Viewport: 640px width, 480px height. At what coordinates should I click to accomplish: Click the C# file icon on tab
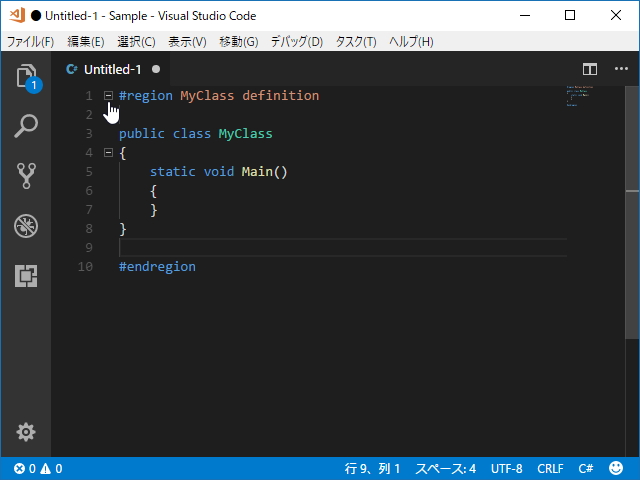(x=72, y=69)
